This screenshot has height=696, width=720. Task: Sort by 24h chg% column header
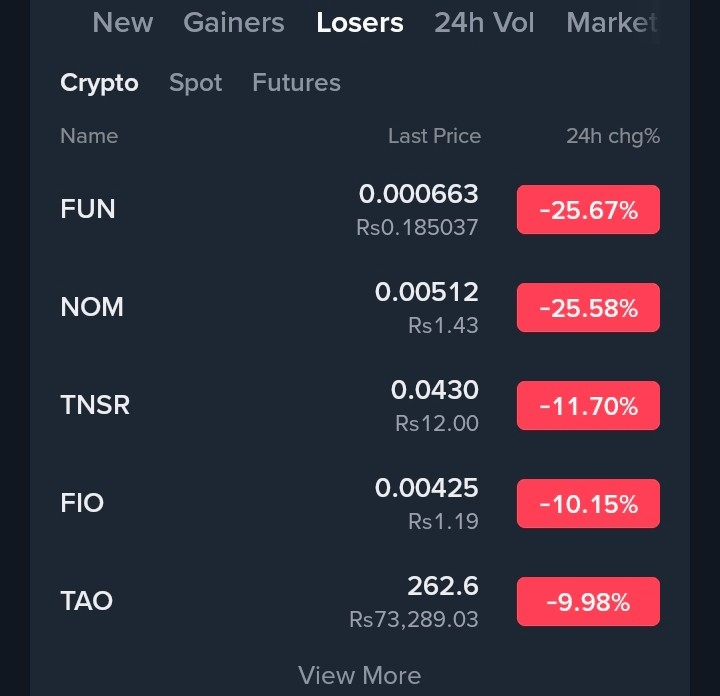[612, 136]
